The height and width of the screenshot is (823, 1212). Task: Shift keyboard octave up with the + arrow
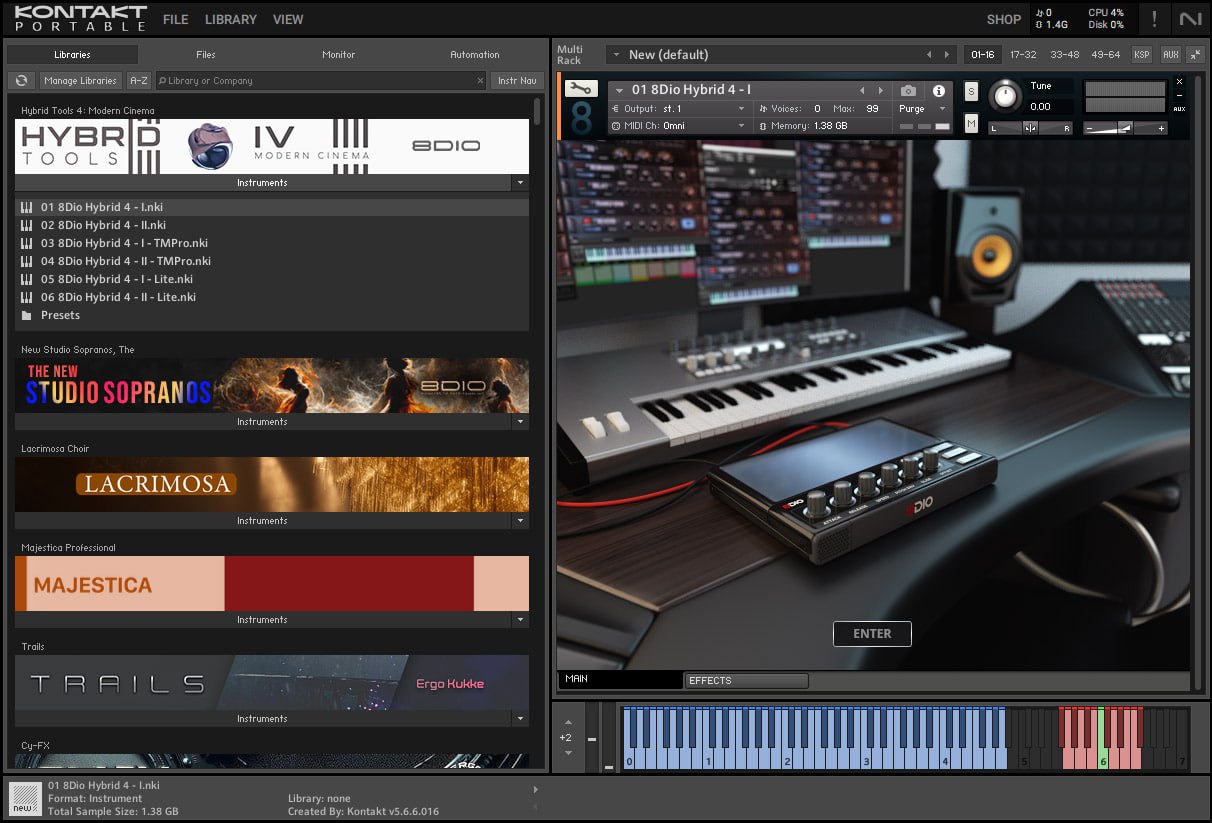[x=567, y=722]
